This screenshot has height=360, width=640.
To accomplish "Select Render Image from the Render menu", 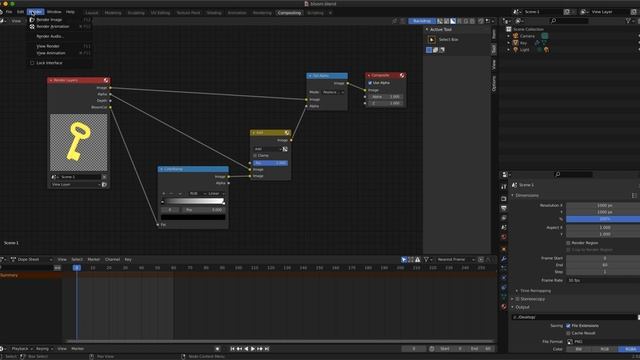I will click(60, 20).
